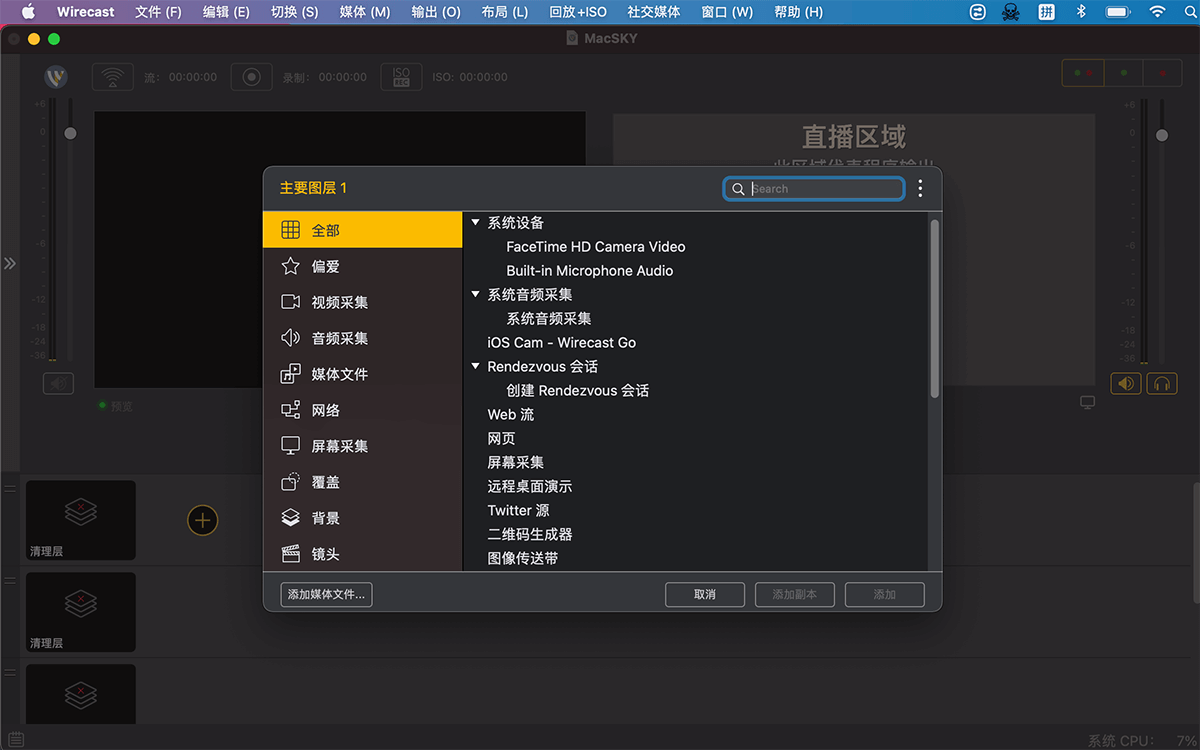Viewport: 1200px width, 750px height.
Task: Open the 编辑 (E) menu
Action: coord(226,12)
